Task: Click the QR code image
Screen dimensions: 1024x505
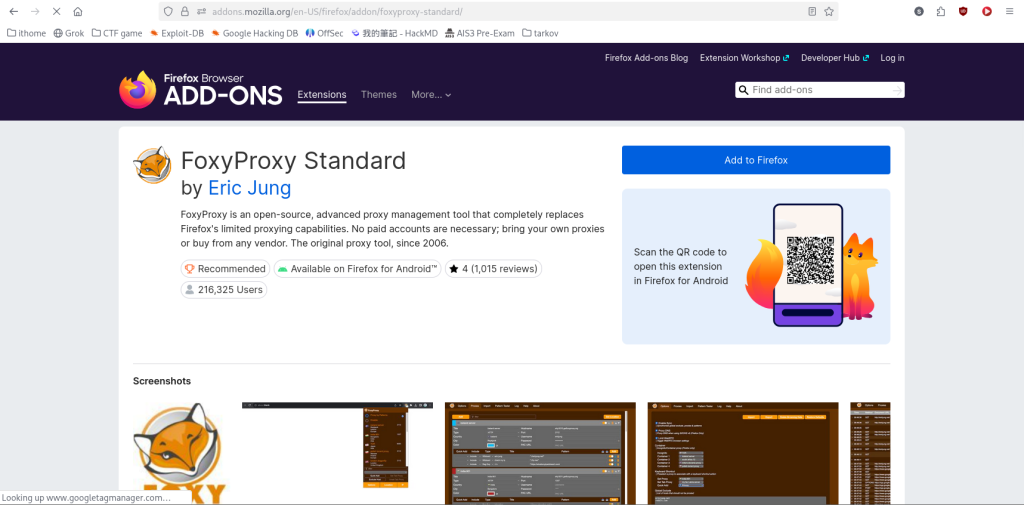Action: pyautogui.click(x=810, y=260)
